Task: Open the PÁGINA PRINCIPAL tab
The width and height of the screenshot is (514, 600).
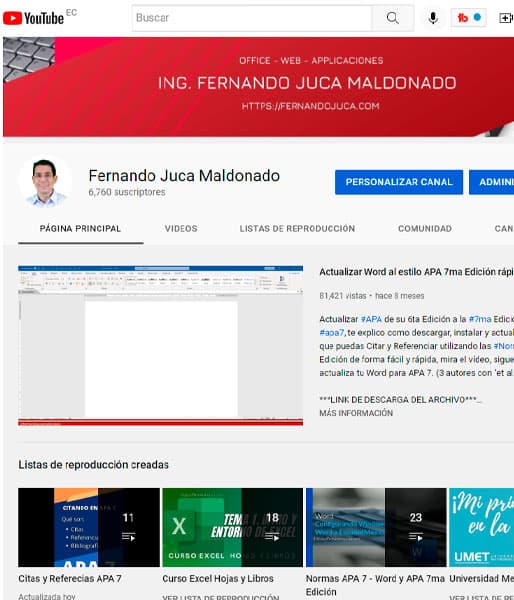Action: (80, 229)
